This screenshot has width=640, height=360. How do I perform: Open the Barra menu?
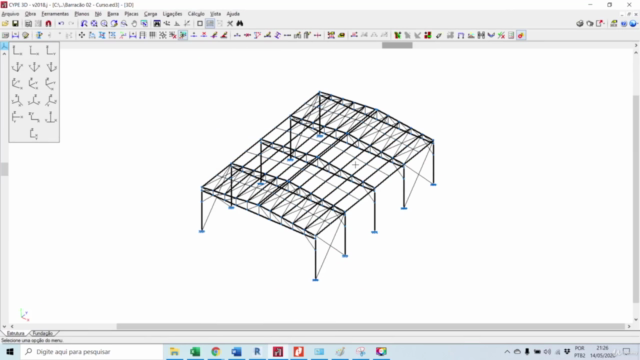pos(113,14)
